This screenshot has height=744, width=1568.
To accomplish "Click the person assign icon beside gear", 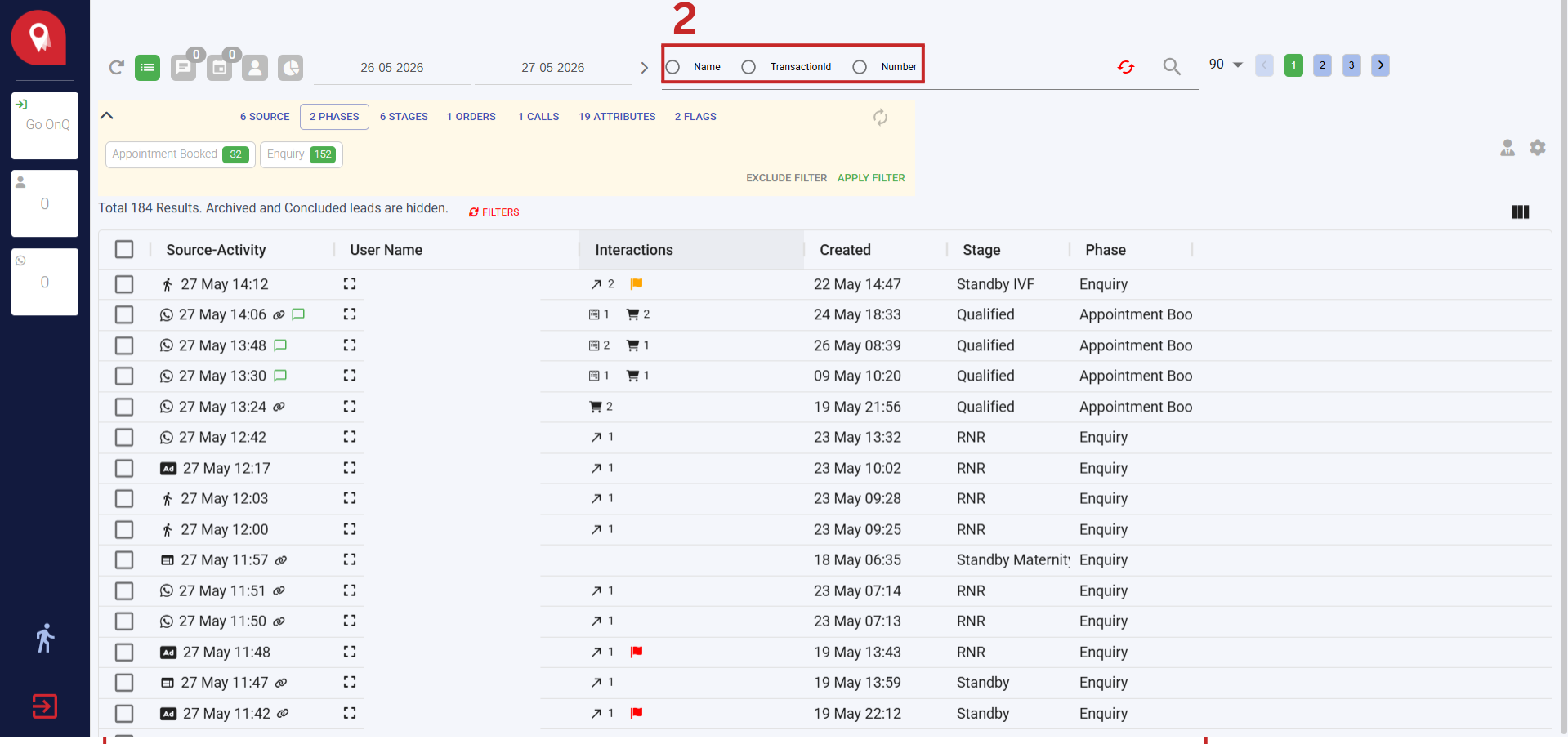I will pos(1508,147).
